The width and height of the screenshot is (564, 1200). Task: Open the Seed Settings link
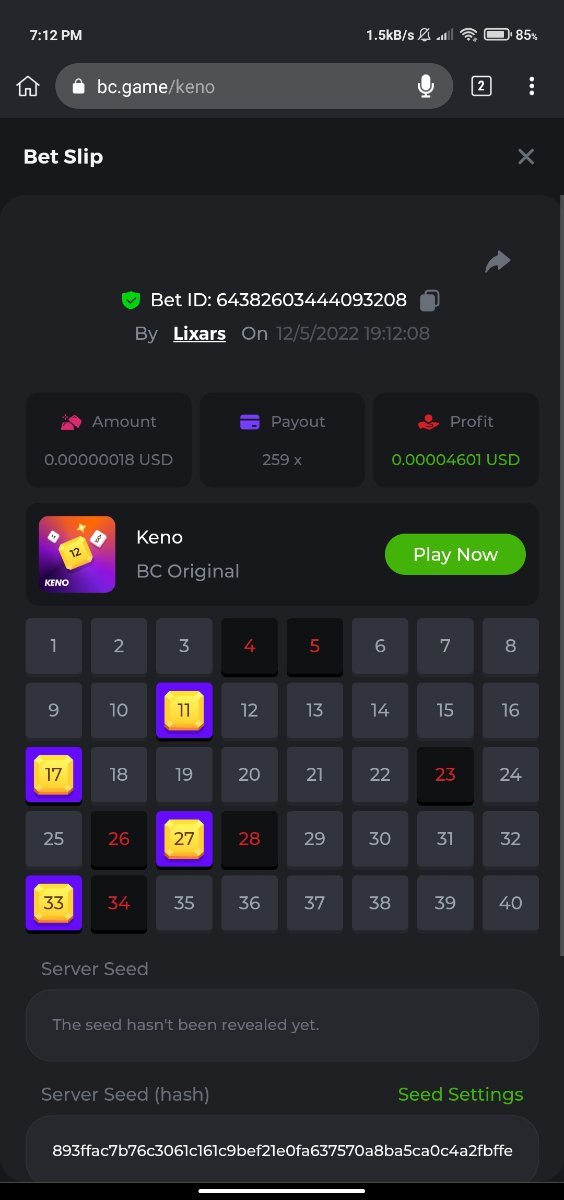point(460,1094)
